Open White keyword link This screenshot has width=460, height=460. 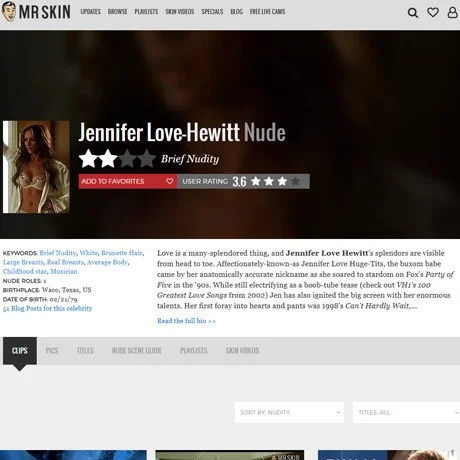(89, 253)
